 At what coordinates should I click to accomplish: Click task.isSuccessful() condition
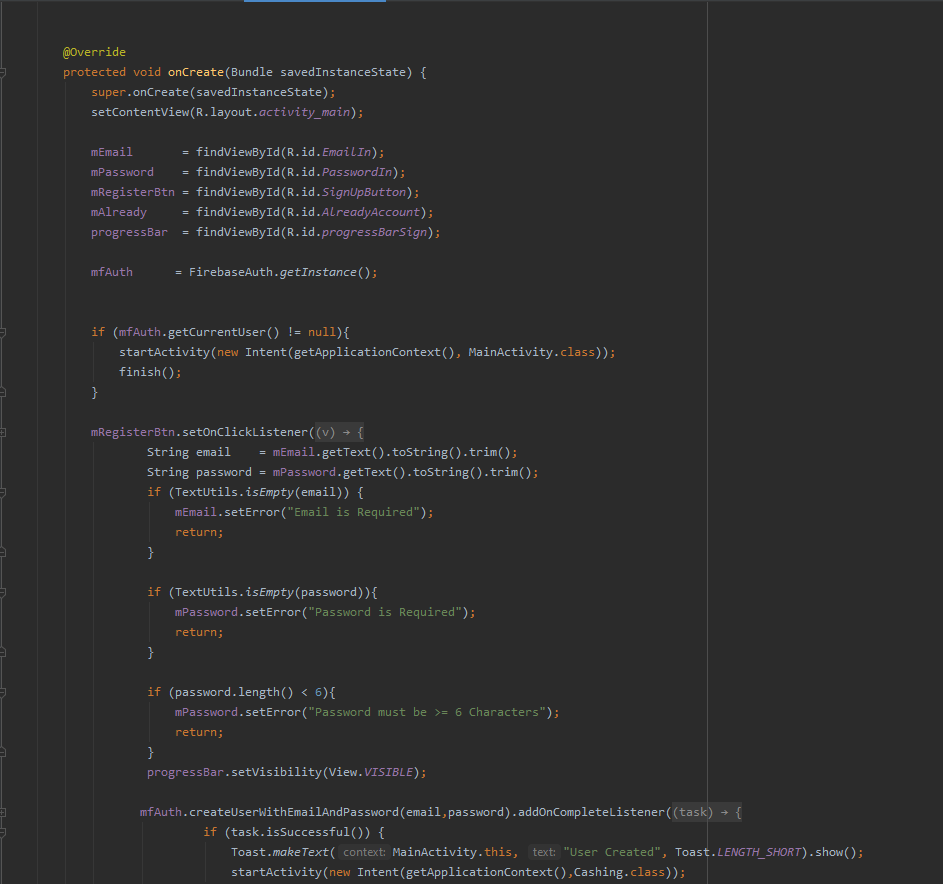click(301, 832)
